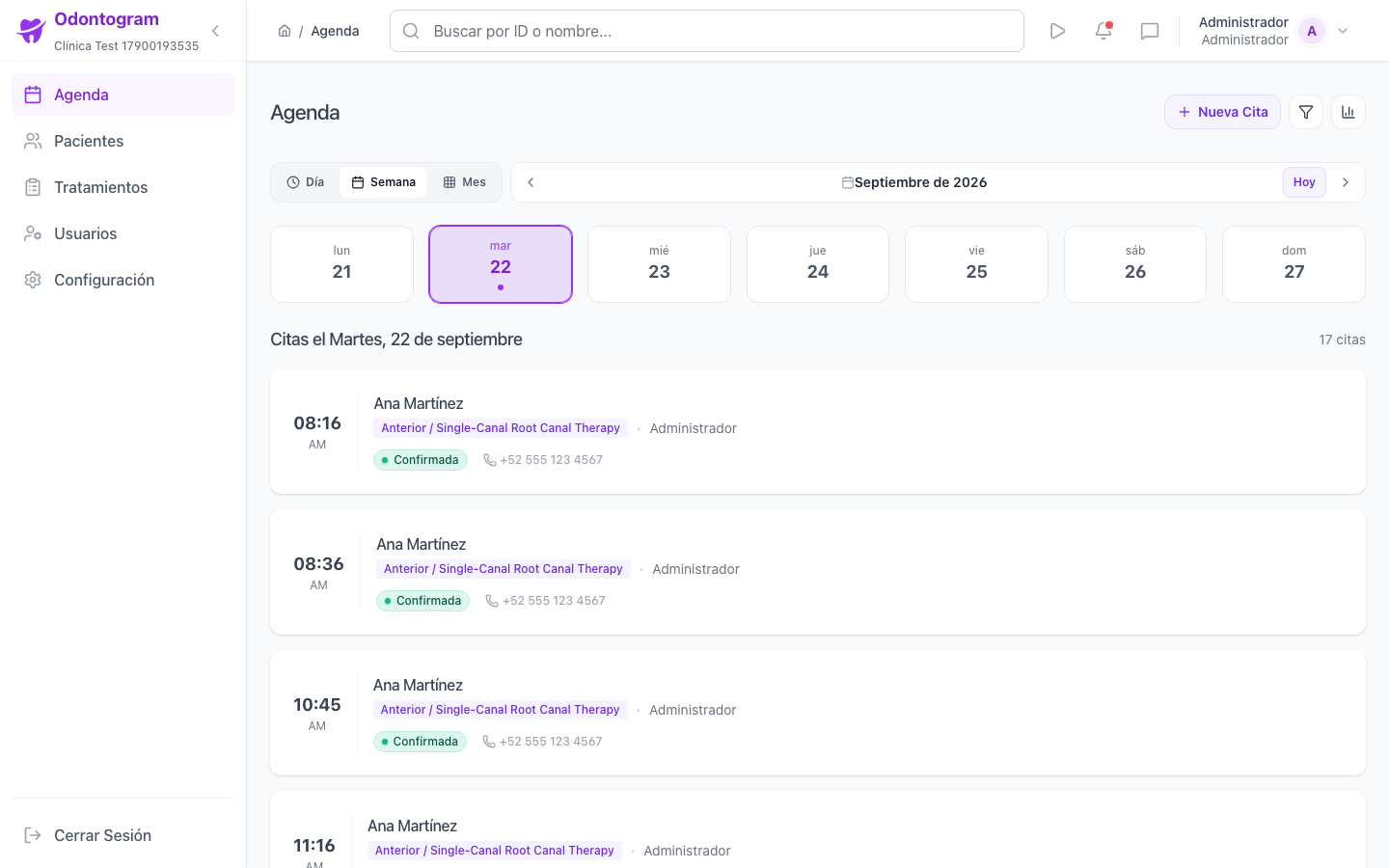Click Cerrar Sesión to log out
Image resolution: width=1389 pixels, height=868 pixels.
point(123,835)
